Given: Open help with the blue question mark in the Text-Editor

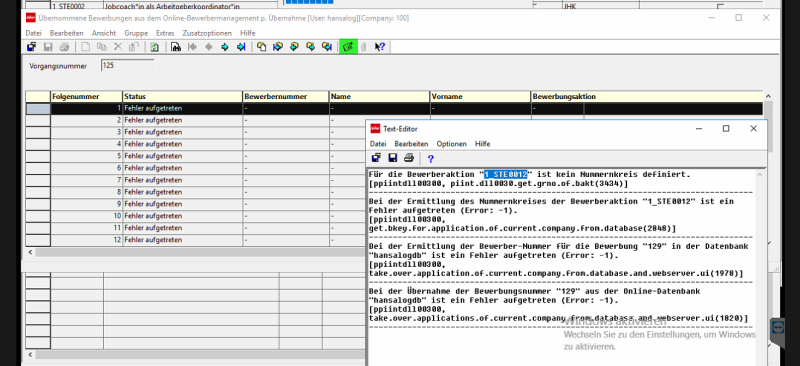Looking at the screenshot, I should point(431,159).
